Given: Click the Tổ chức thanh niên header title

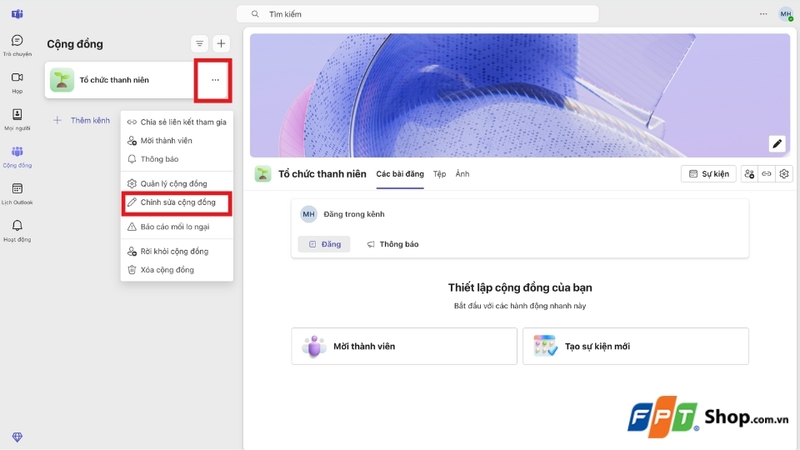Looking at the screenshot, I should 322,174.
